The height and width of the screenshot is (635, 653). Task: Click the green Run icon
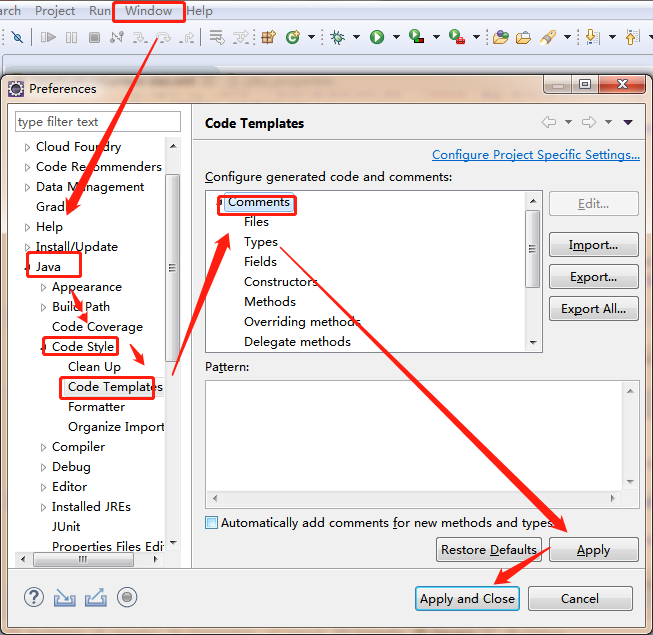tap(377, 37)
